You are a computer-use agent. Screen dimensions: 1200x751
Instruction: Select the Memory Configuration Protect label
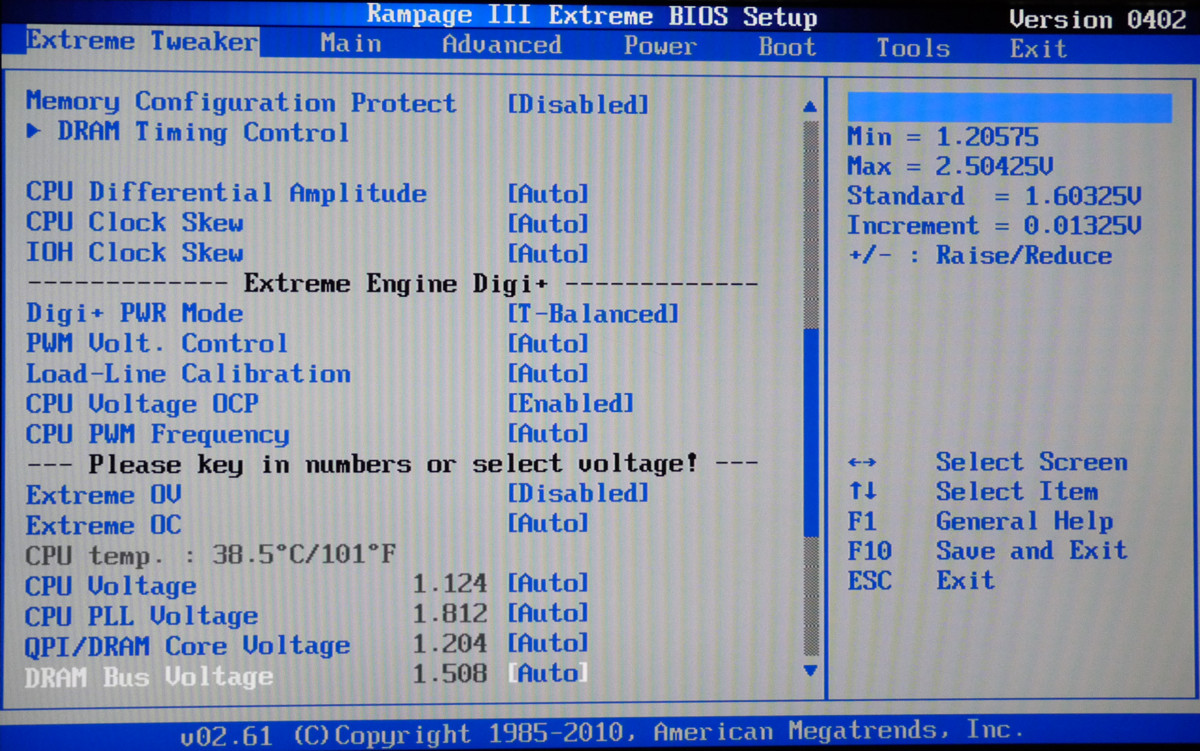coord(241,102)
